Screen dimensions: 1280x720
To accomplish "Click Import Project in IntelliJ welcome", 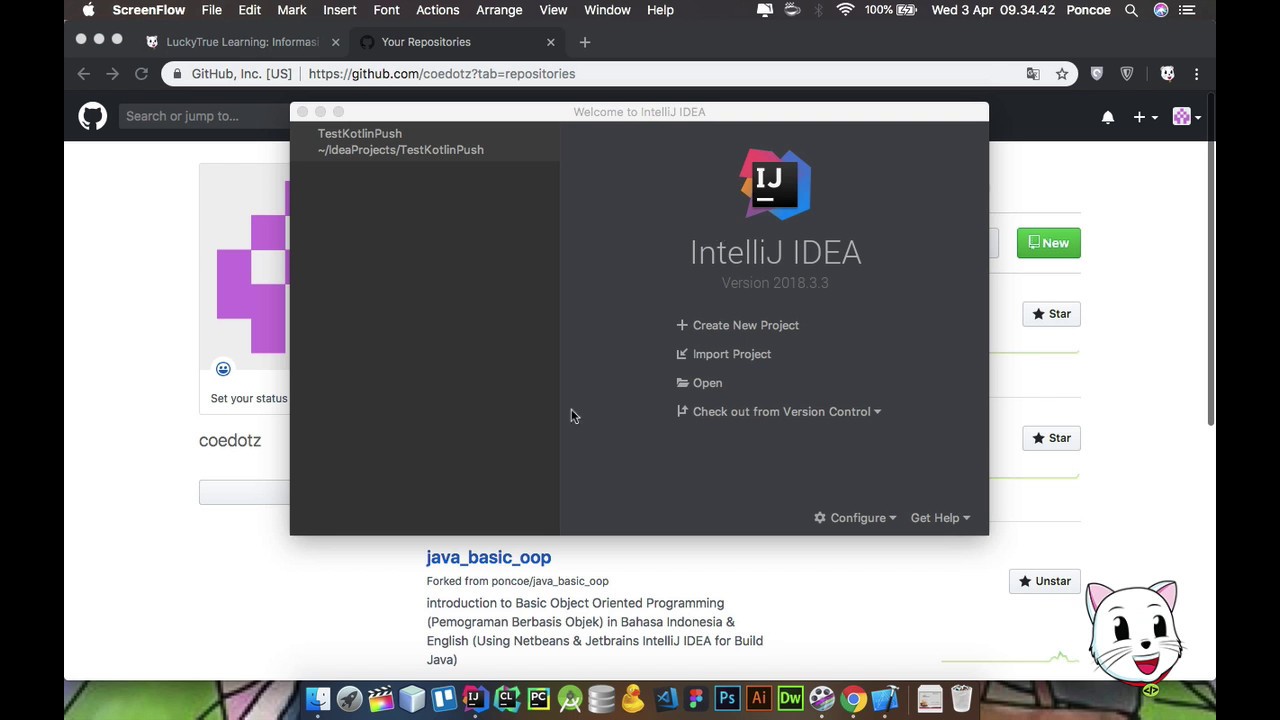I will coord(723,354).
